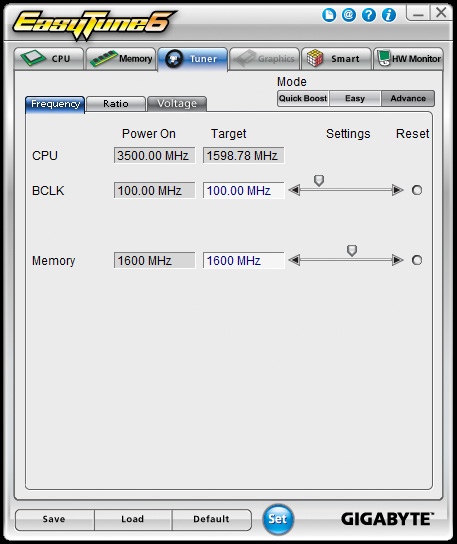
Task: Click the document icon in title bar
Action: 329,15
